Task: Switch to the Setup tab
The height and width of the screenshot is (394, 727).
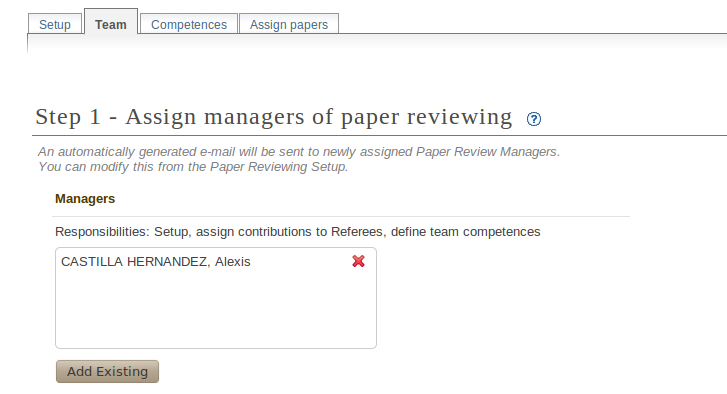Action: pyautogui.click(x=55, y=24)
